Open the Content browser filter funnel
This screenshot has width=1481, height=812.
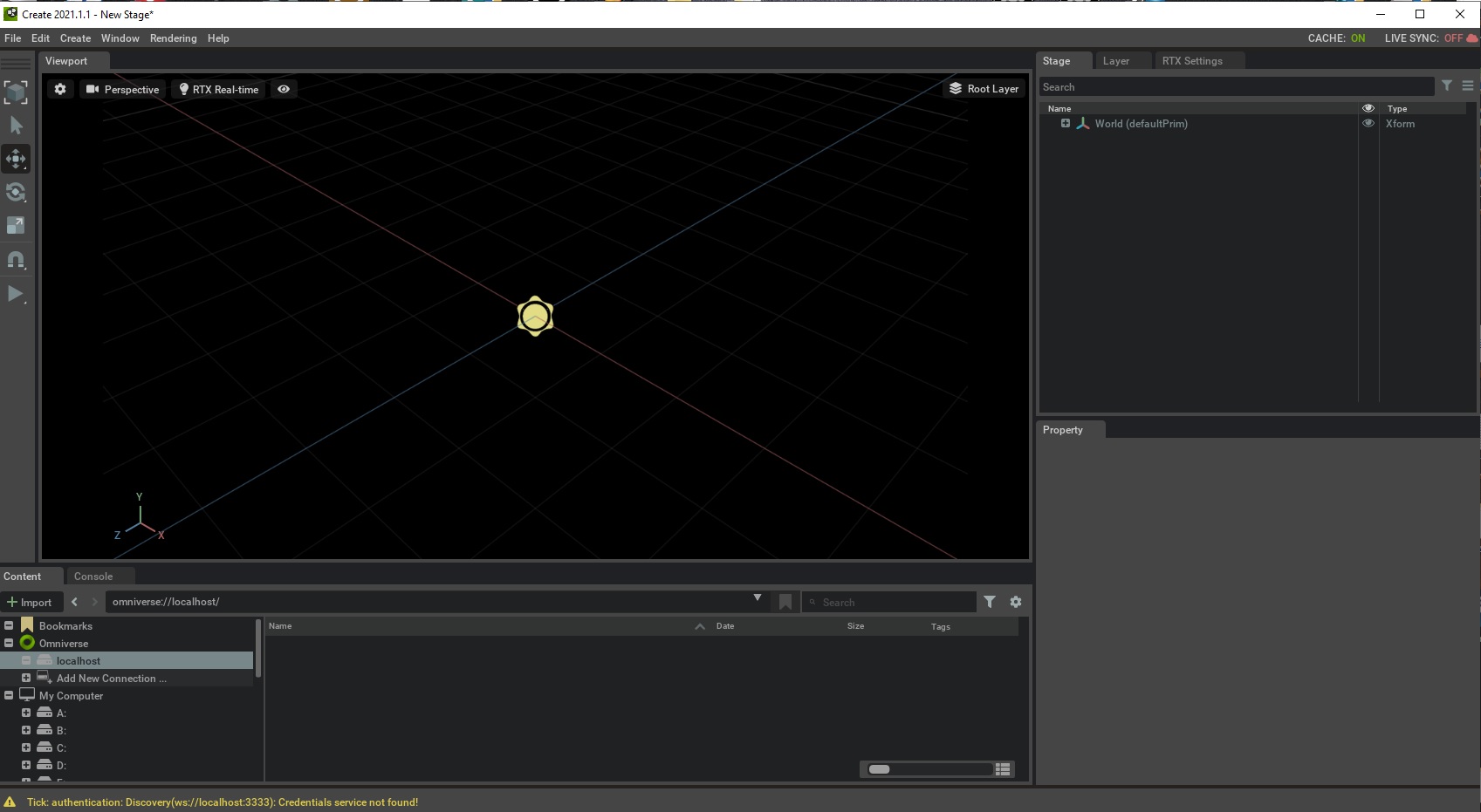[x=990, y=602]
